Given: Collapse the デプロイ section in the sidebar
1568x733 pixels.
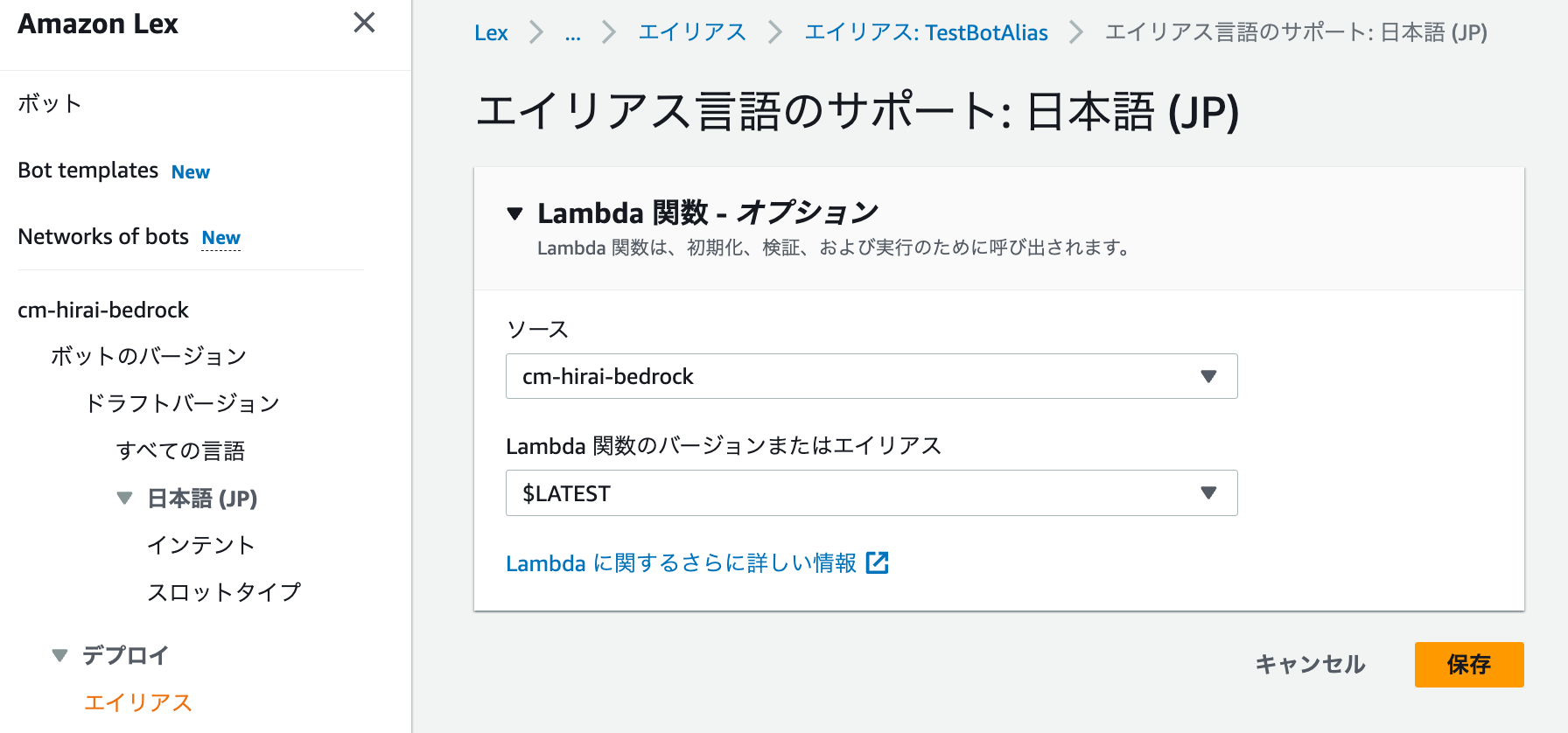Looking at the screenshot, I should click(x=59, y=653).
